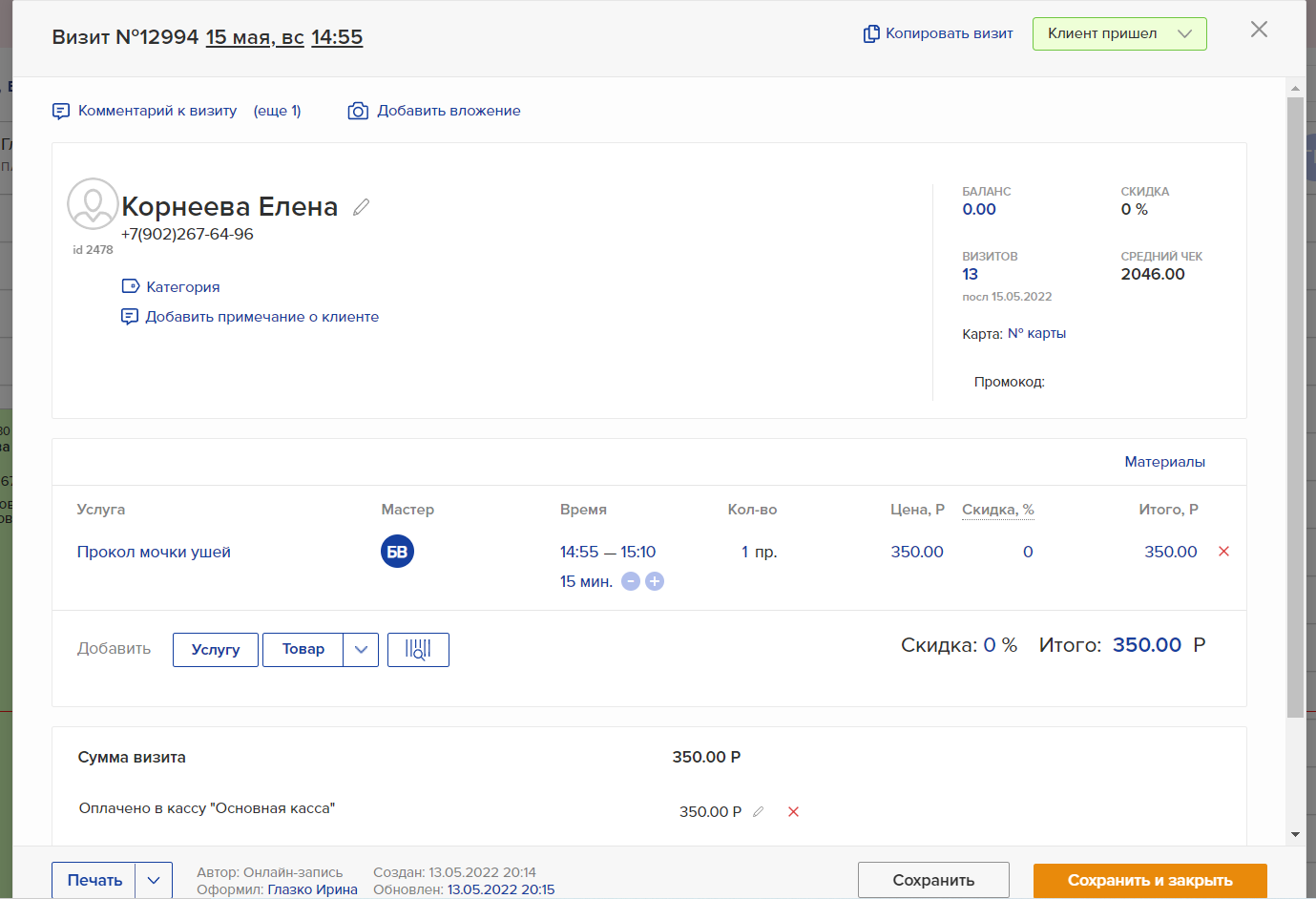Remove the Основная касса payment entry
The height and width of the screenshot is (899, 1316).
pyautogui.click(x=793, y=812)
